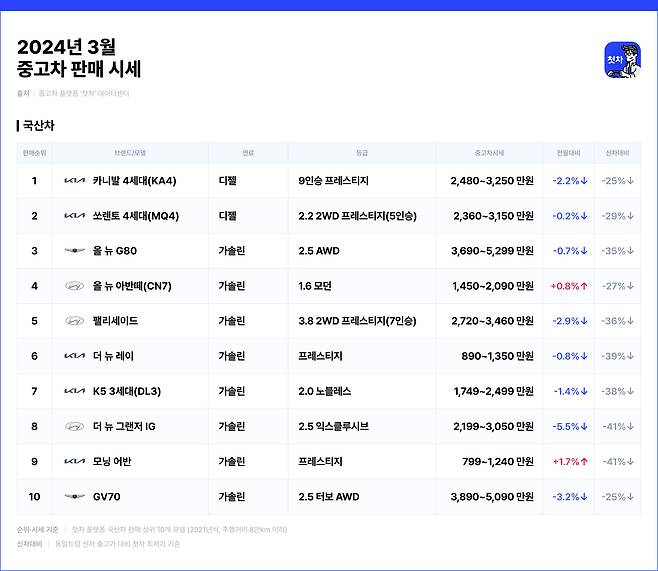Select the 더 뉴 그랜저 IG model name

pyautogui.click(x=124, y=426)
